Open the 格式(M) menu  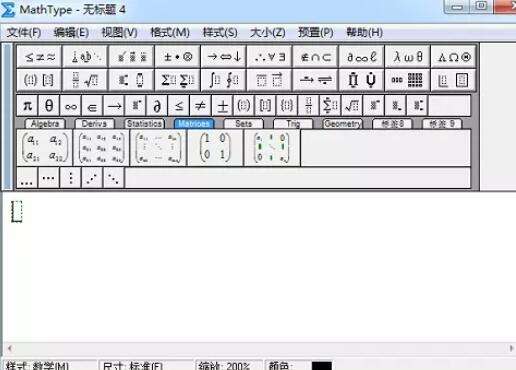click(x=170, y=32)
